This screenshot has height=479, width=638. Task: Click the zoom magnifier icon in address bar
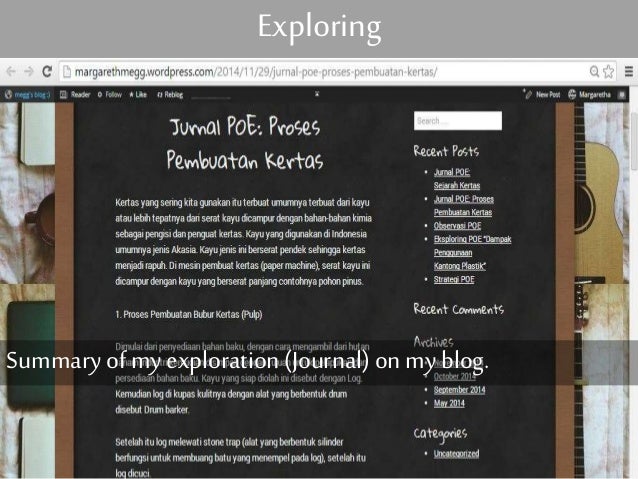(594, 72)
